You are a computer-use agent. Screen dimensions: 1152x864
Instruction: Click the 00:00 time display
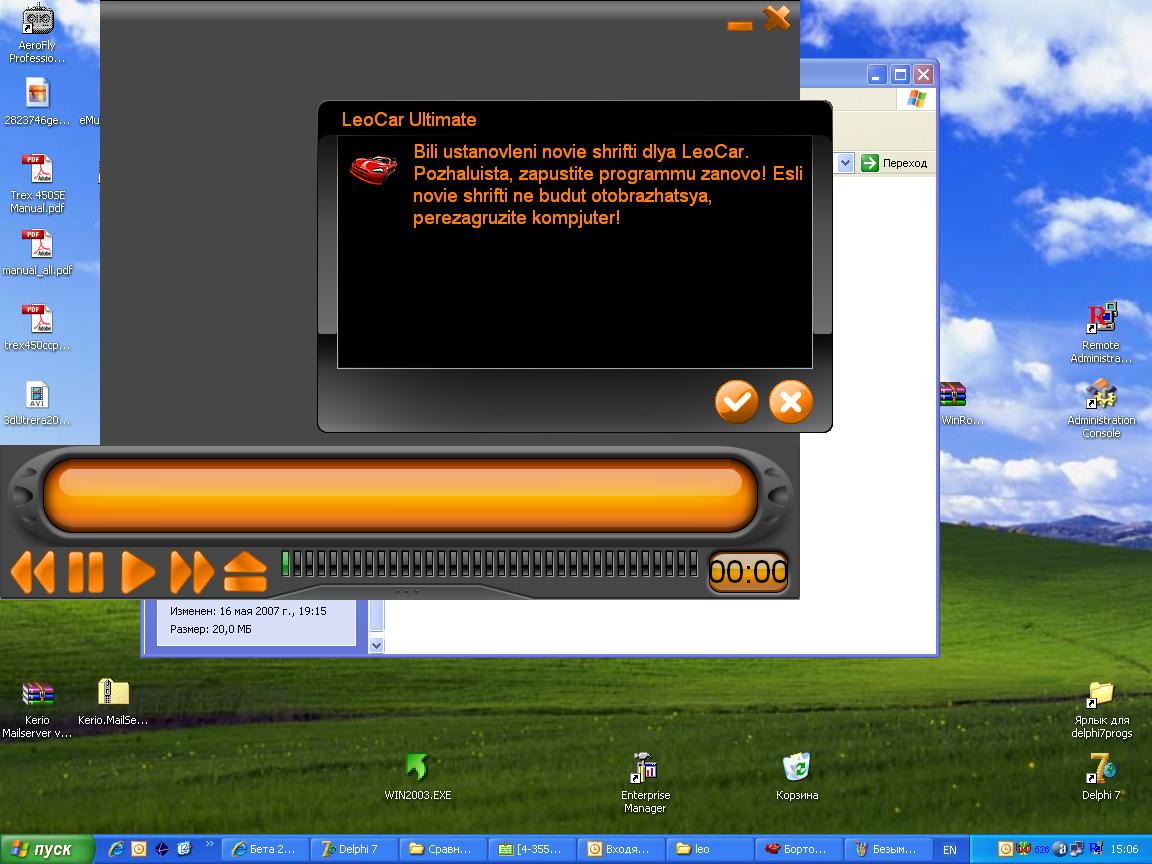point(748,572)
